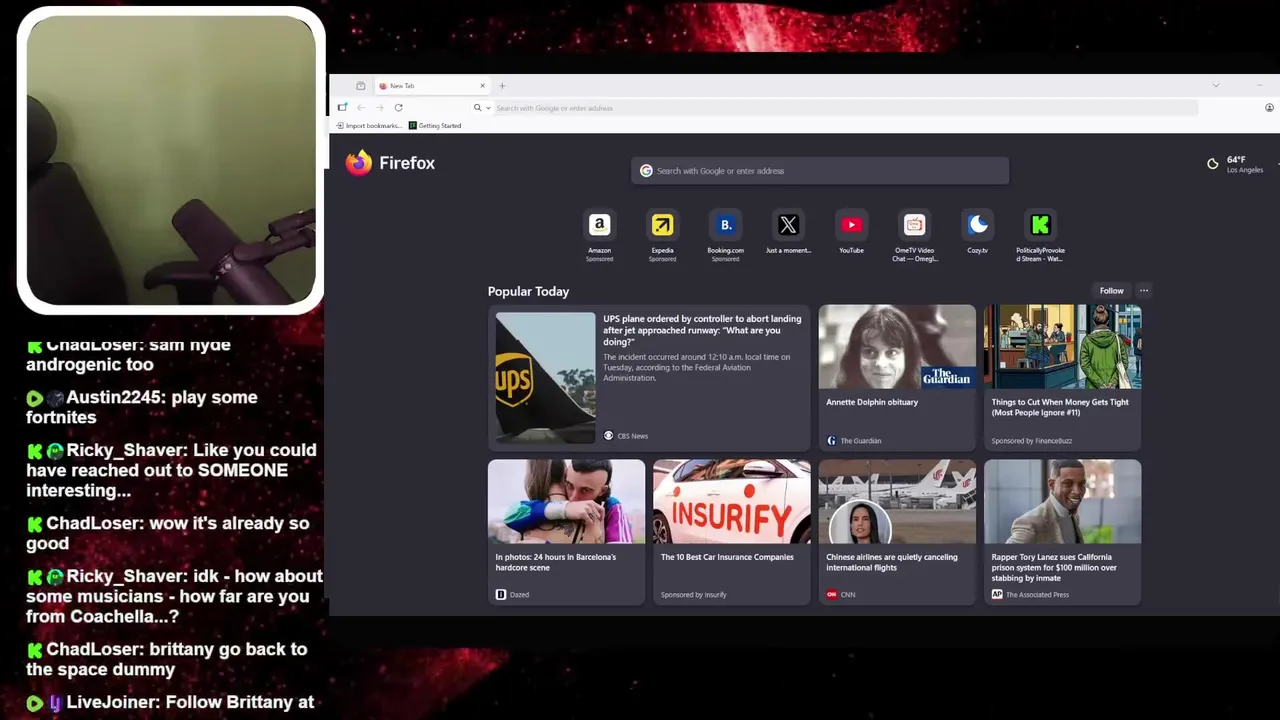
Task: Click the sidebar toggle icon in toolbar
Action: coord(342,107)
